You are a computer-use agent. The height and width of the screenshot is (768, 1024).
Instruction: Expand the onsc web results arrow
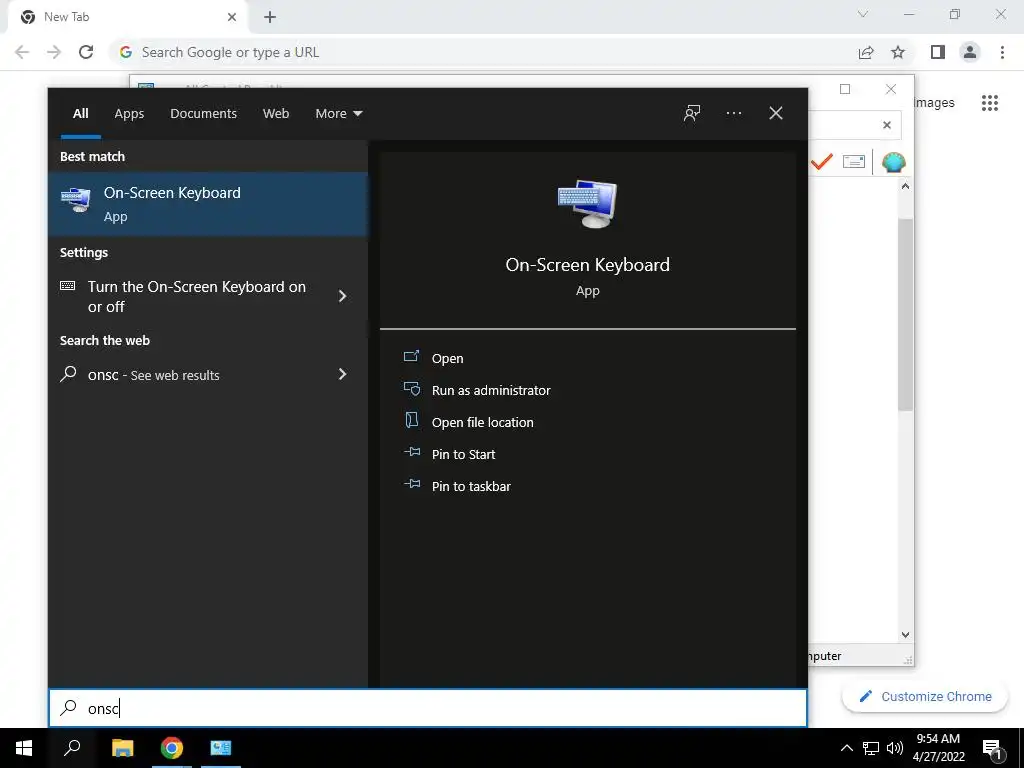click(342, 374)
